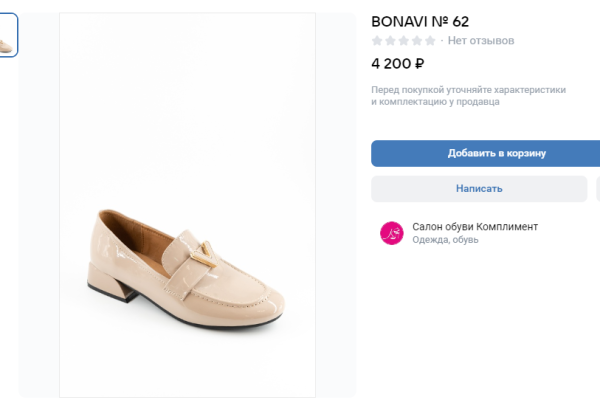Click the second rating star
Viewport: 600px width, 400px height.
[x=390, y=41]
